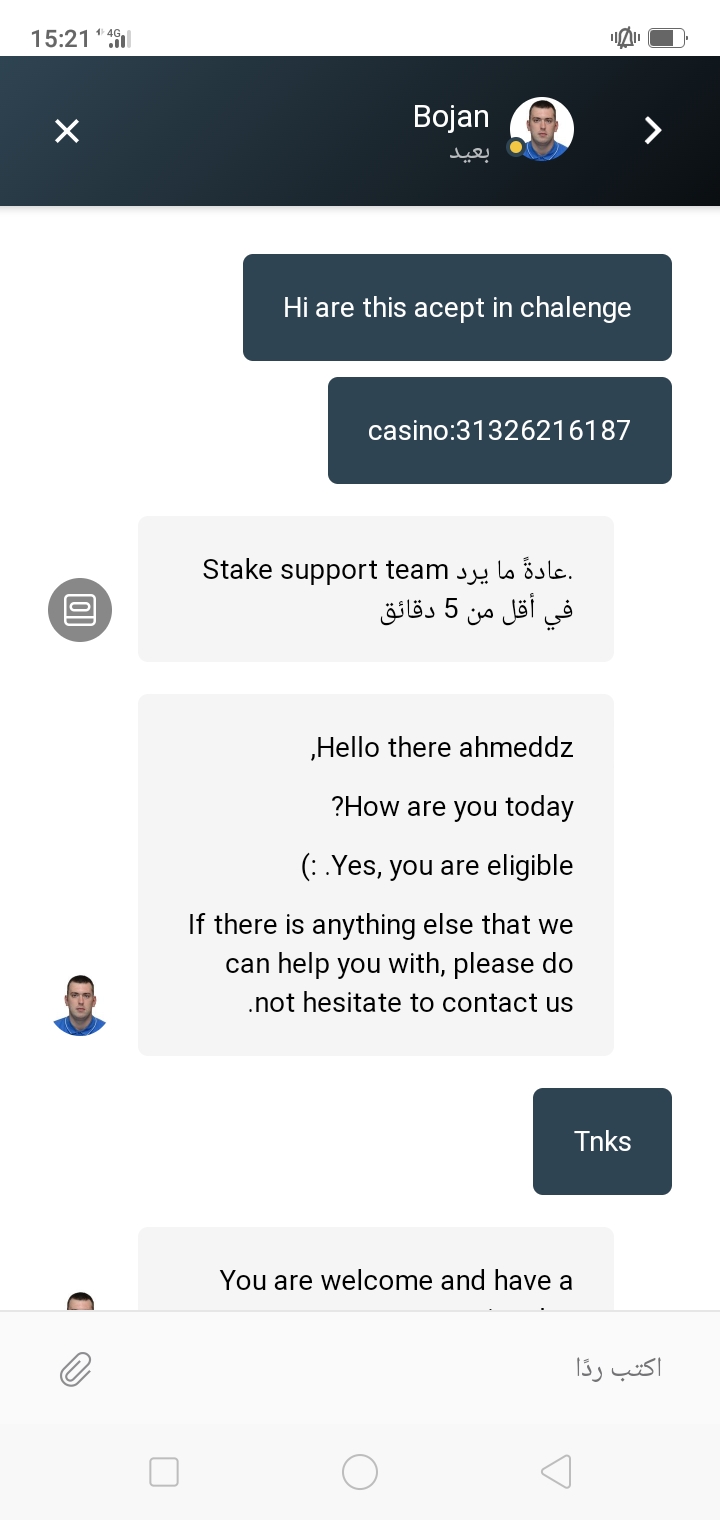The image size is (720, 1520).
Task: Attach a file with the paperclip icon
Action: coord(76,1369)
